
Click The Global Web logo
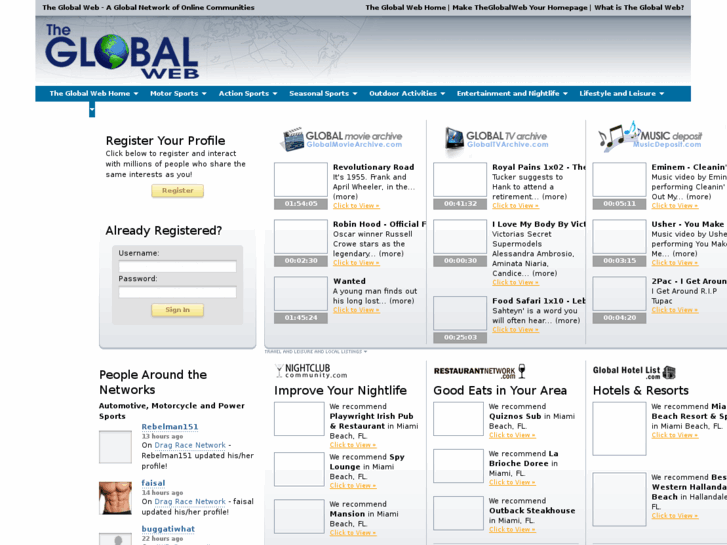pyautogui.click(x=122, y=51)
